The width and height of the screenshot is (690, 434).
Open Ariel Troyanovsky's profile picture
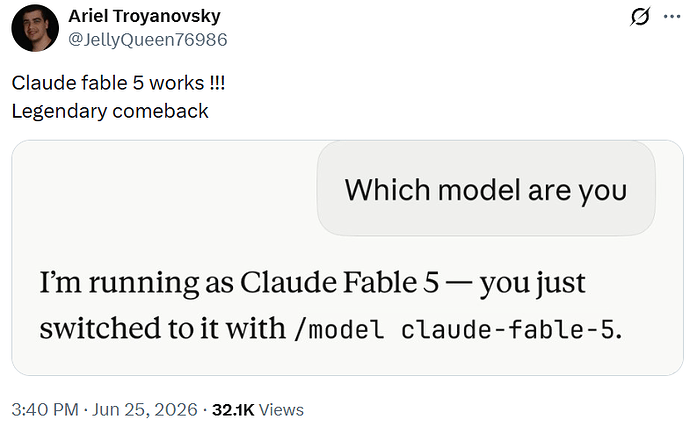[35, 28]
